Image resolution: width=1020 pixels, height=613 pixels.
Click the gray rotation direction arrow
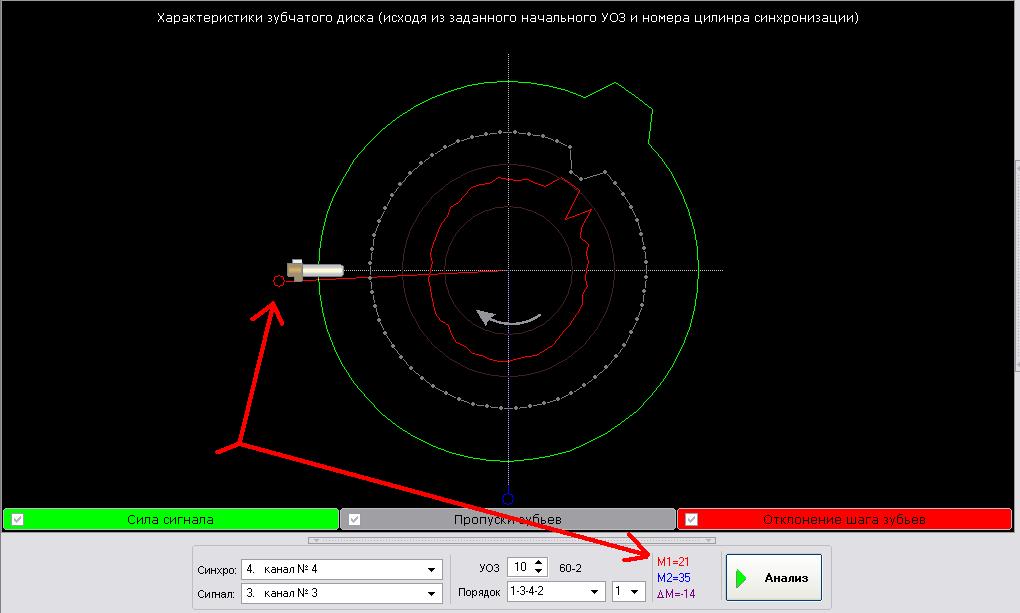509,318
